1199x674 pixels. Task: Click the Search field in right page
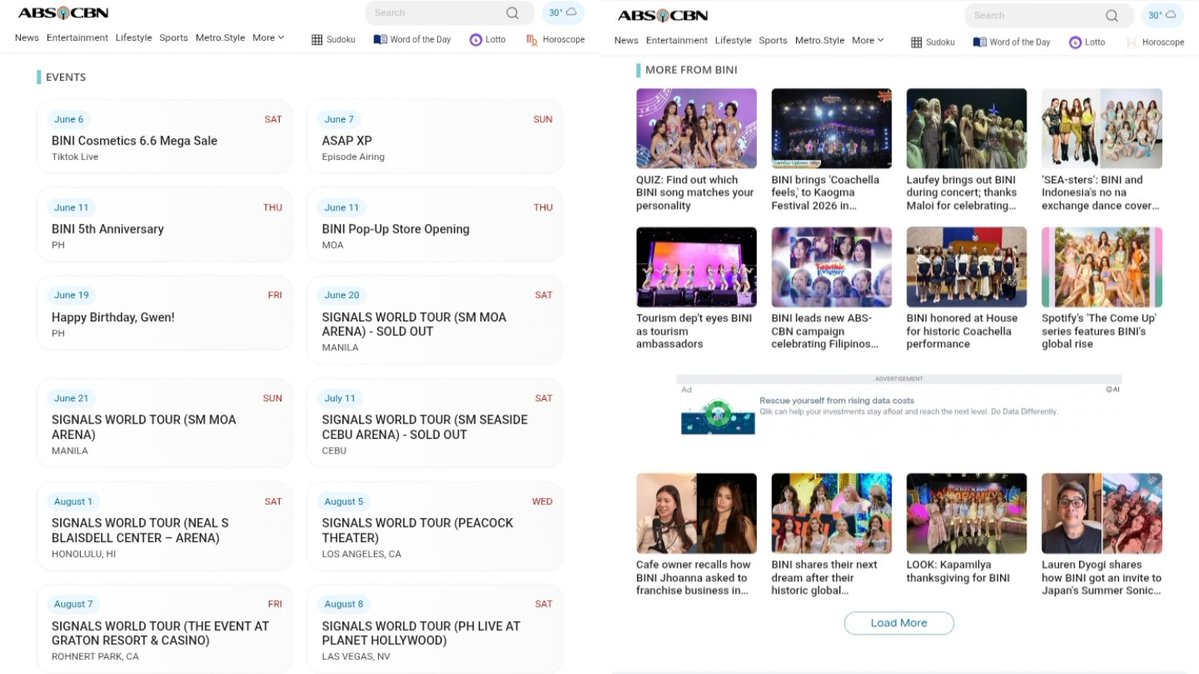[x=1048, y=15]
